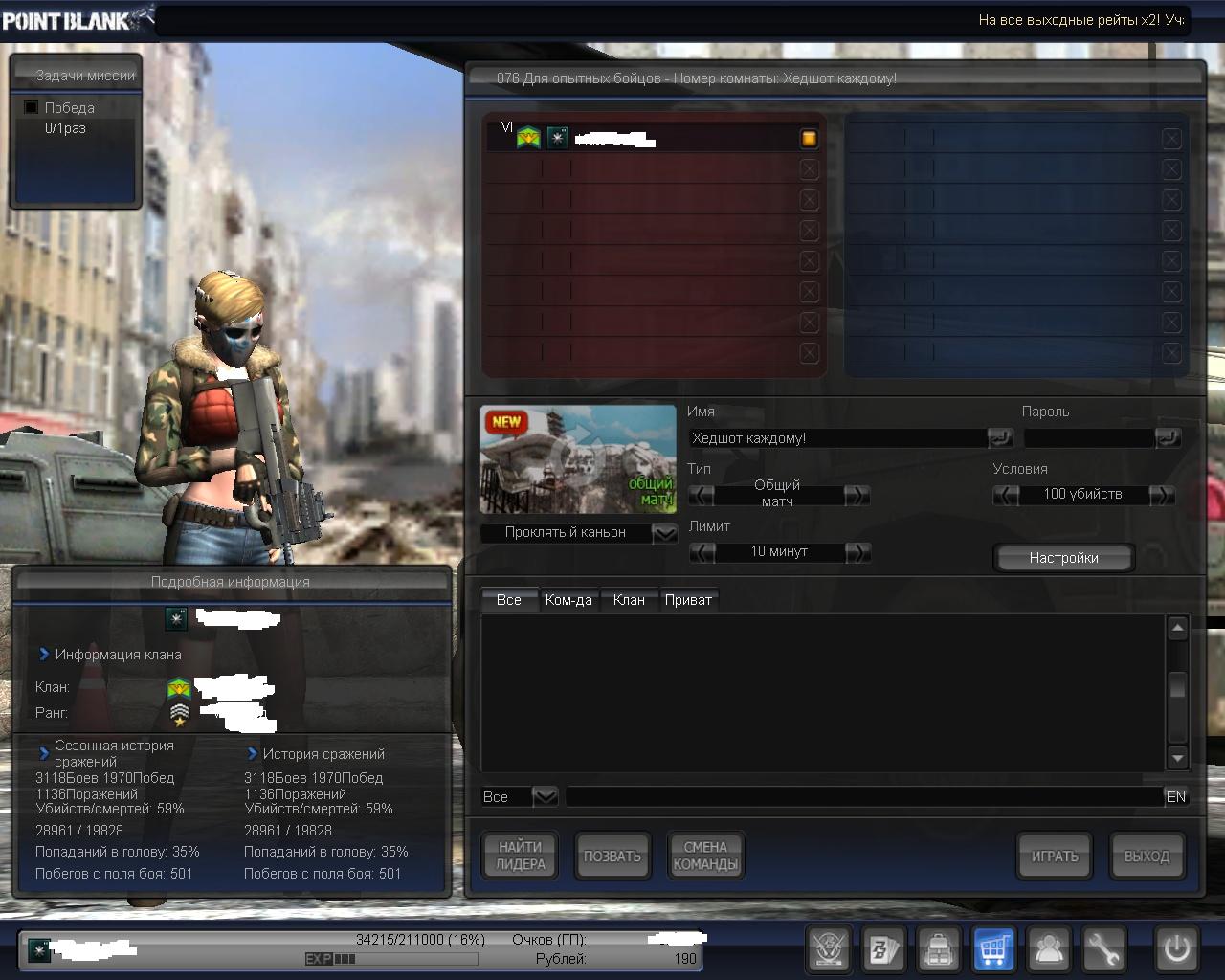Open the clan emblem icon in bottom toolbar
Viewport: 1225px width, 980px height.
[827, 949]
